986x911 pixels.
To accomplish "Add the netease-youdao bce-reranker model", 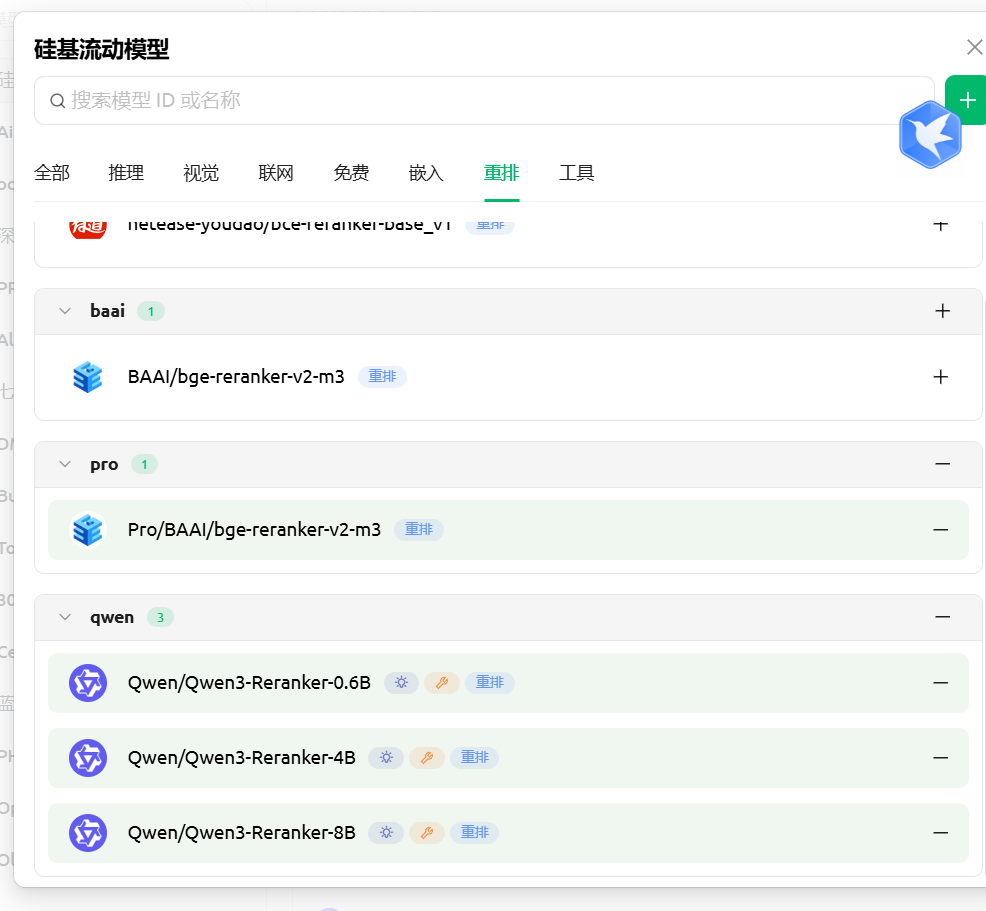I will [x=940, y=224].
